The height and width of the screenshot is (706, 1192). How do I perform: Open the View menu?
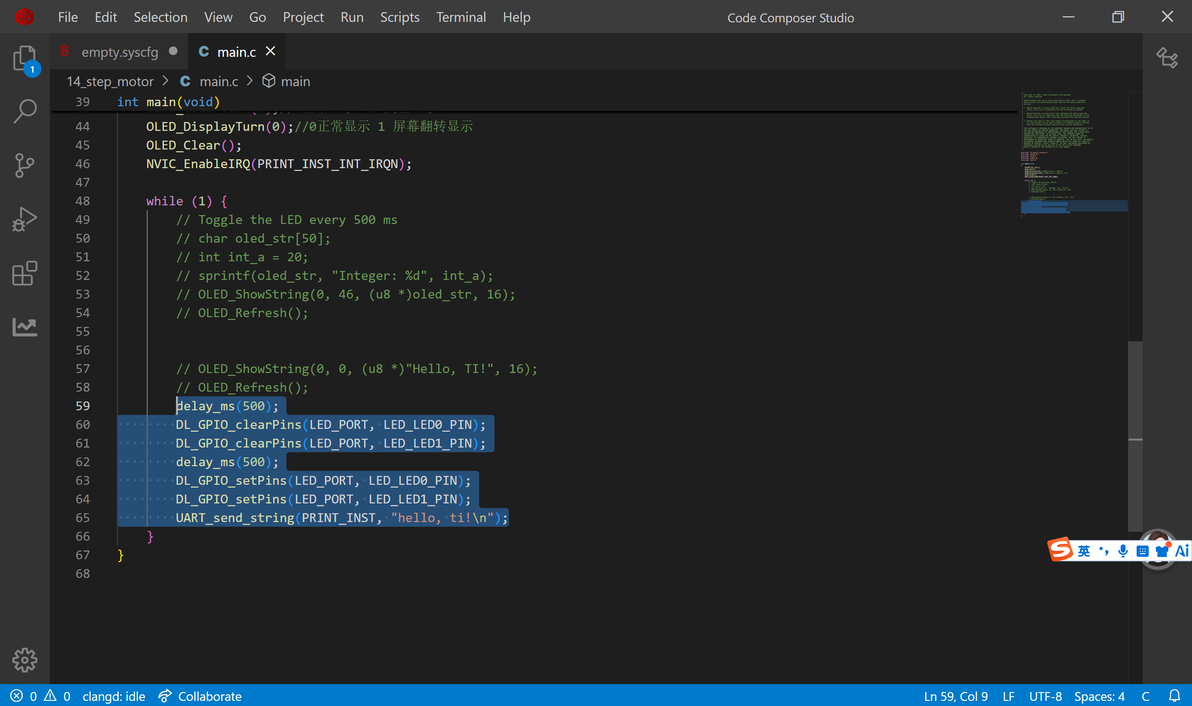218,17
